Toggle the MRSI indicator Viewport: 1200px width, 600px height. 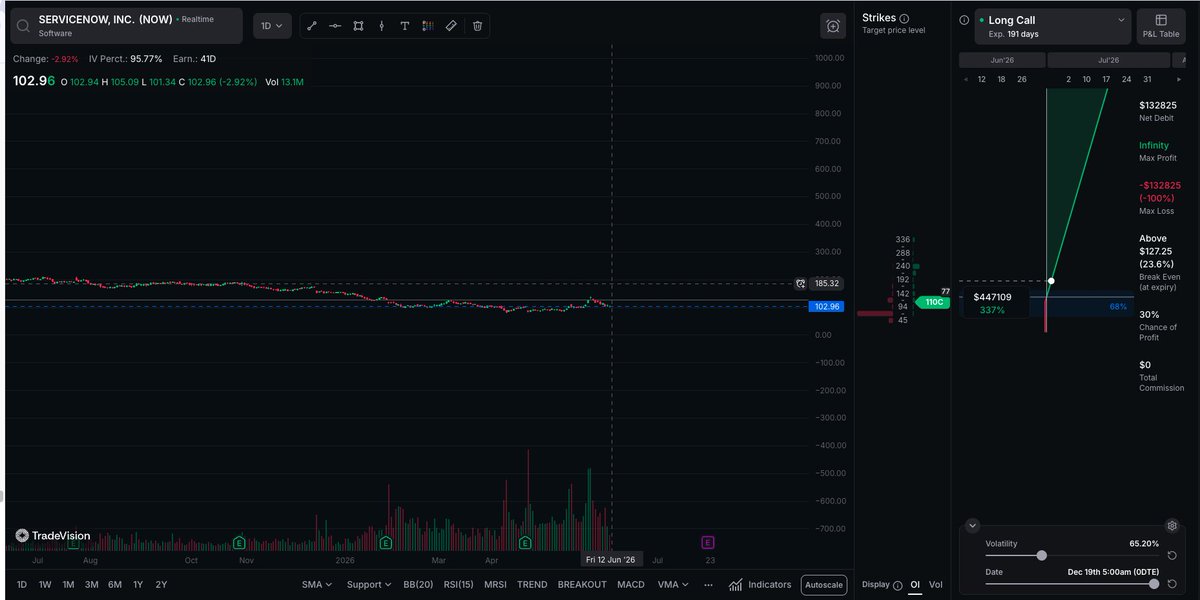click(x=495, y=584)
